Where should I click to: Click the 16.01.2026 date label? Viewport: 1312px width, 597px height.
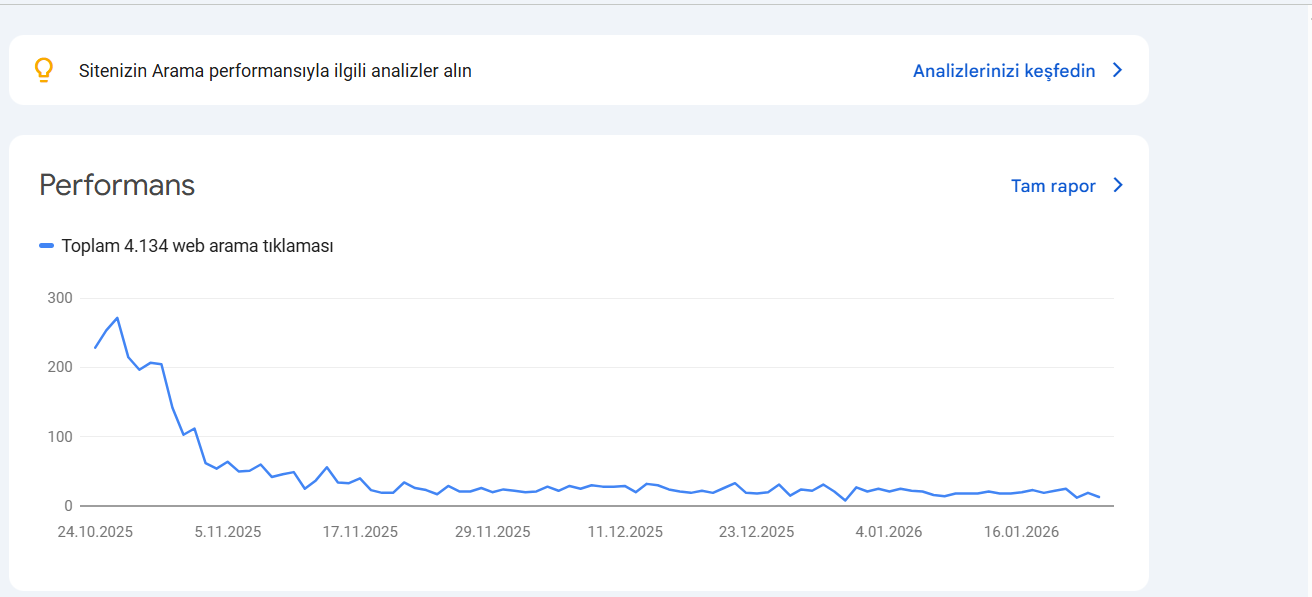point(1021,532)
